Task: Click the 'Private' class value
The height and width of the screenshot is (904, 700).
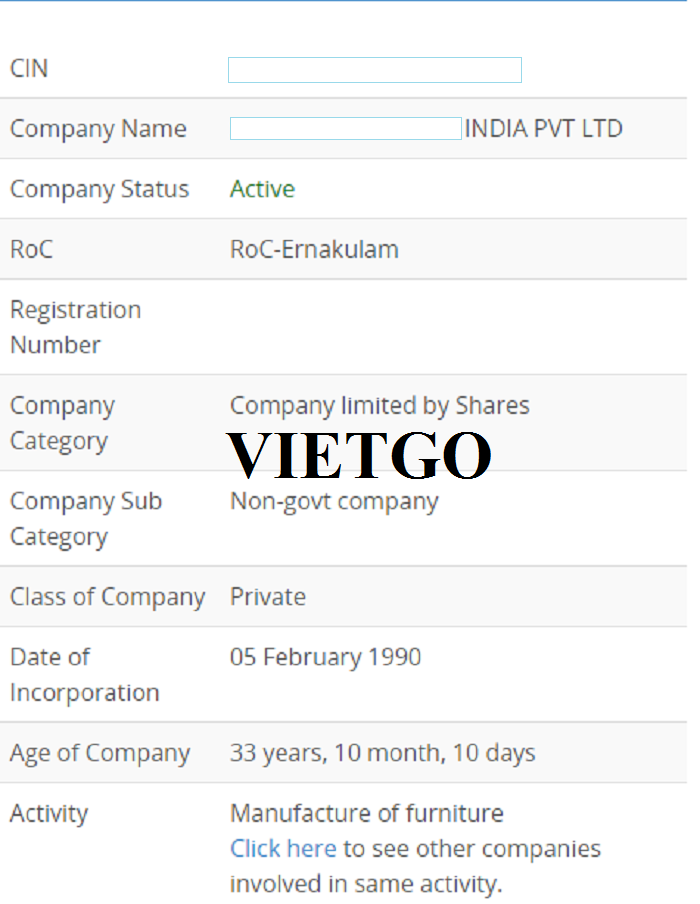Action: (x=268, y=597)
